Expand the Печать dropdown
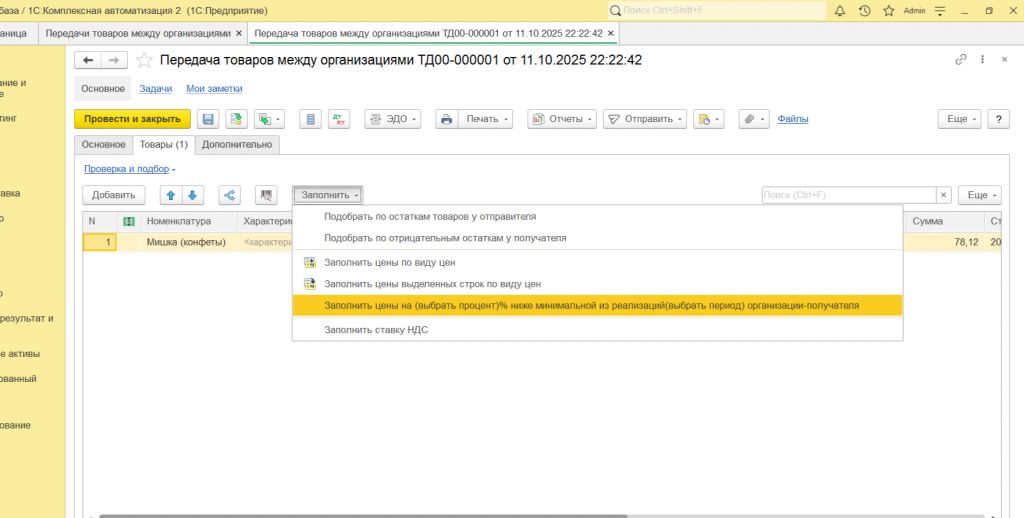The image size is (1024, 518). tap(485, 119)
